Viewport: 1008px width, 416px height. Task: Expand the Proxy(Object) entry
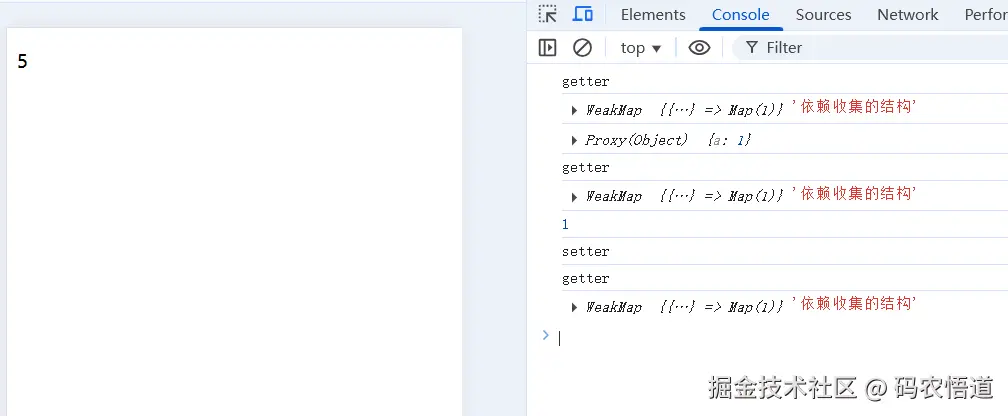click(x=575, y=140)
